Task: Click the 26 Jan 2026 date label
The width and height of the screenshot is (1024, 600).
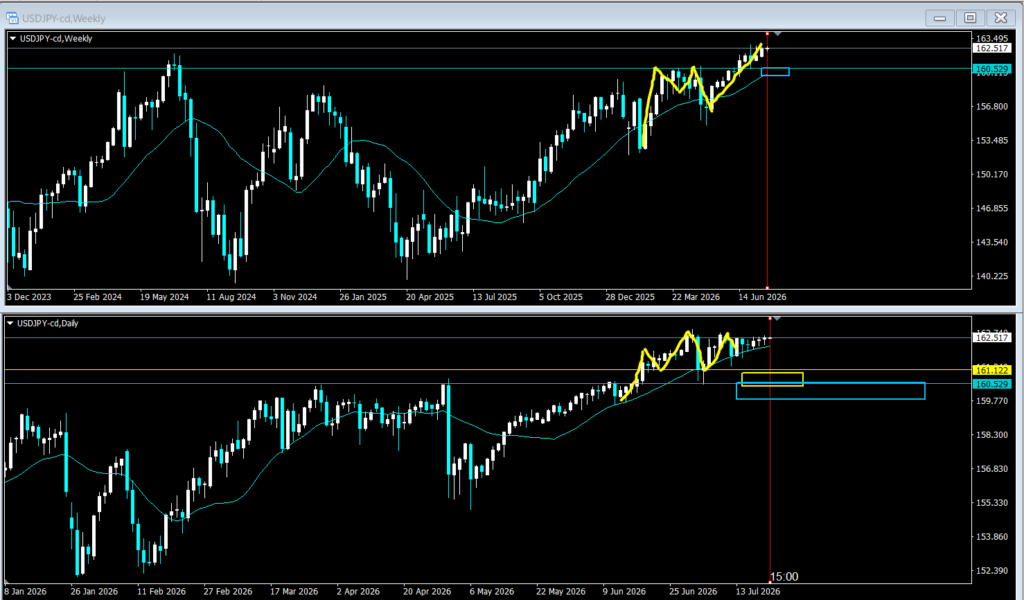Action: point(94,592)
